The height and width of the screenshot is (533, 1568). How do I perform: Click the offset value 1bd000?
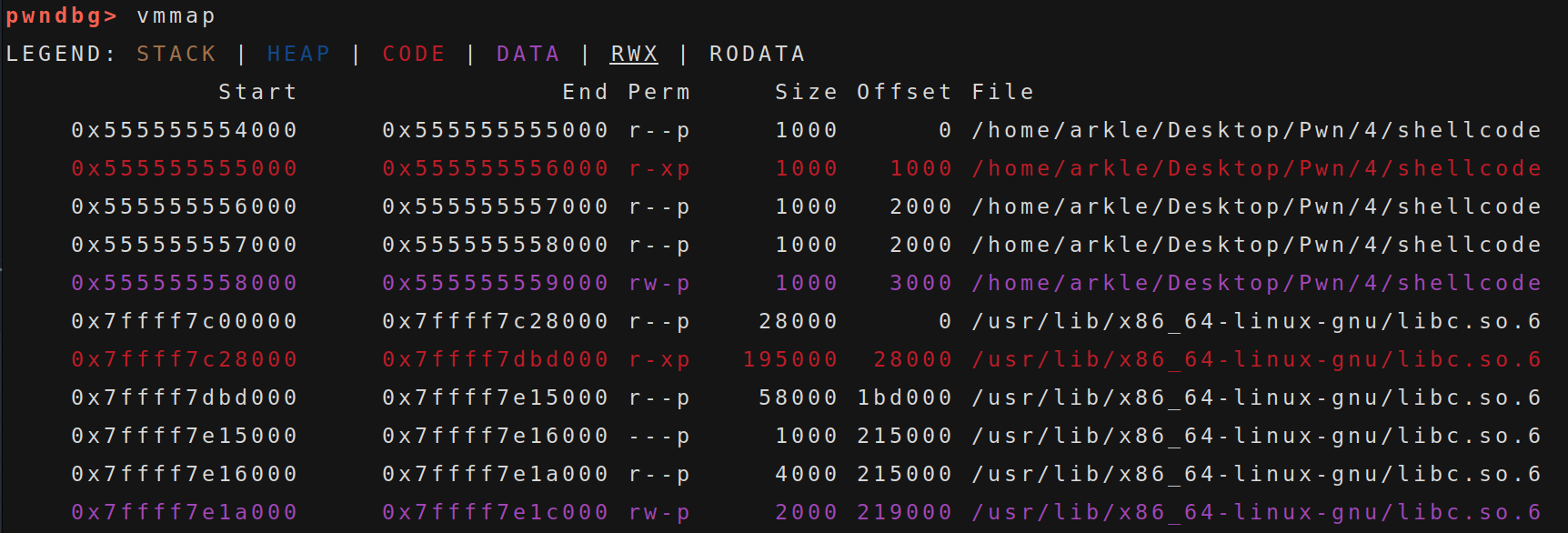point(904,398)
